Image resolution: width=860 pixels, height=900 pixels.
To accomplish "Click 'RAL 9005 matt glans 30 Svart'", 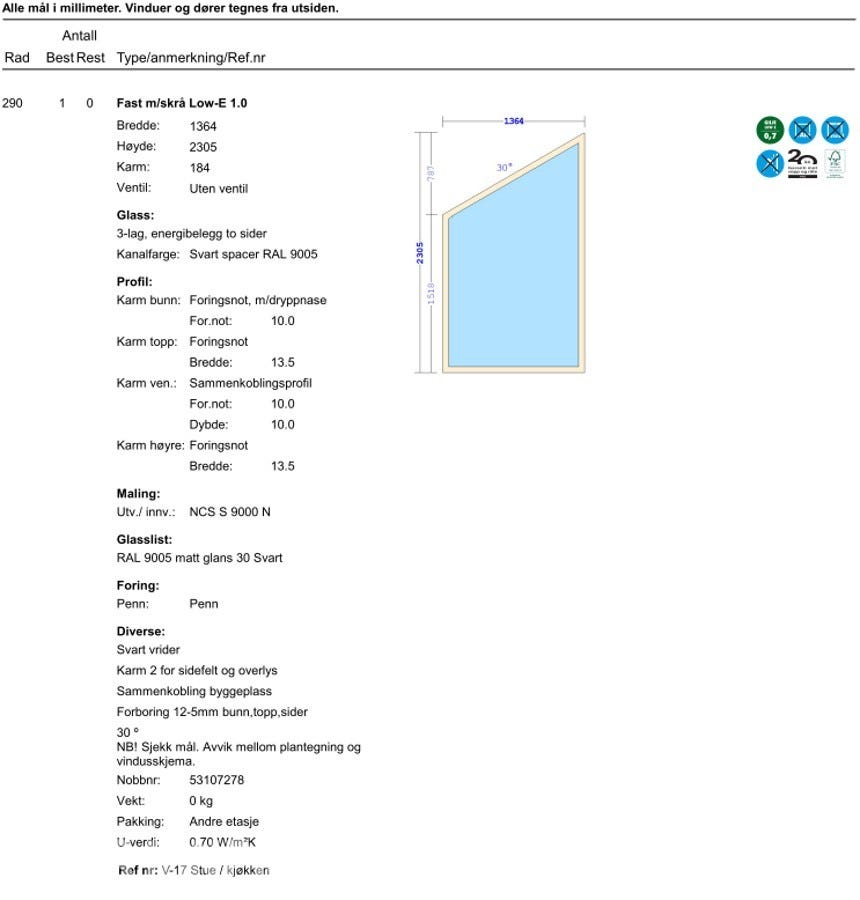I will 199,558.
